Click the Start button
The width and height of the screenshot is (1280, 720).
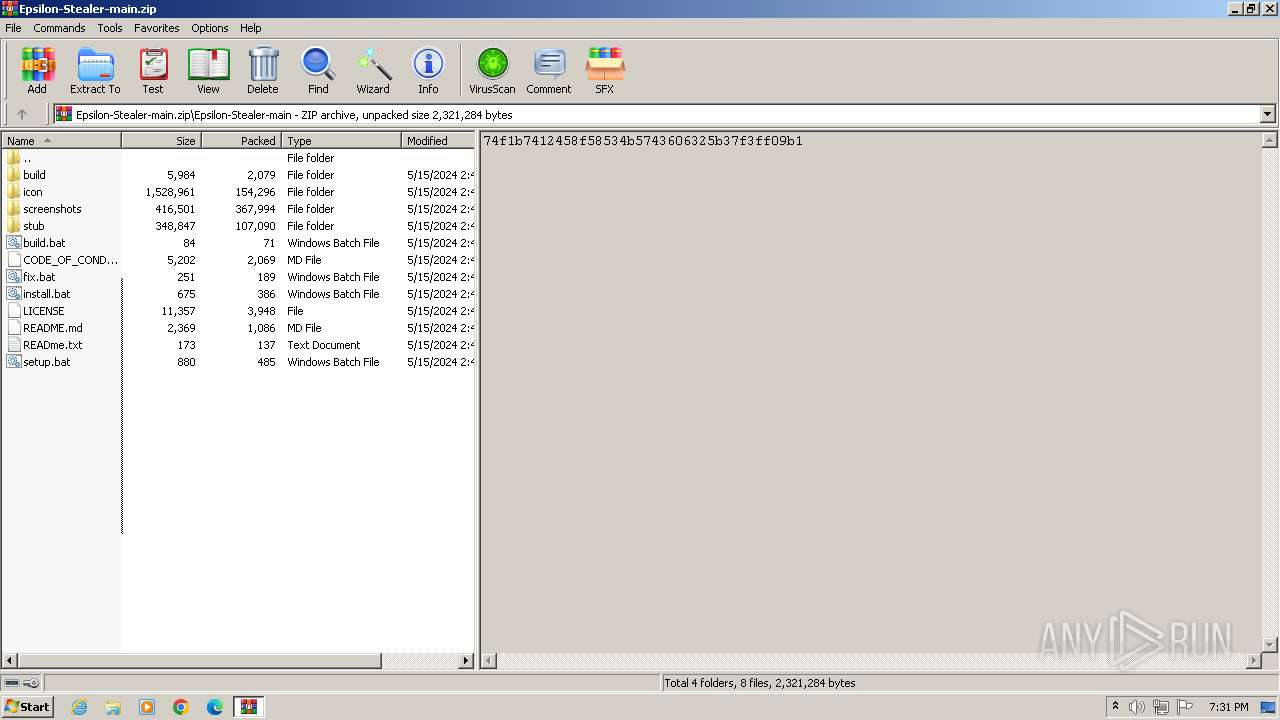point(27,707)
